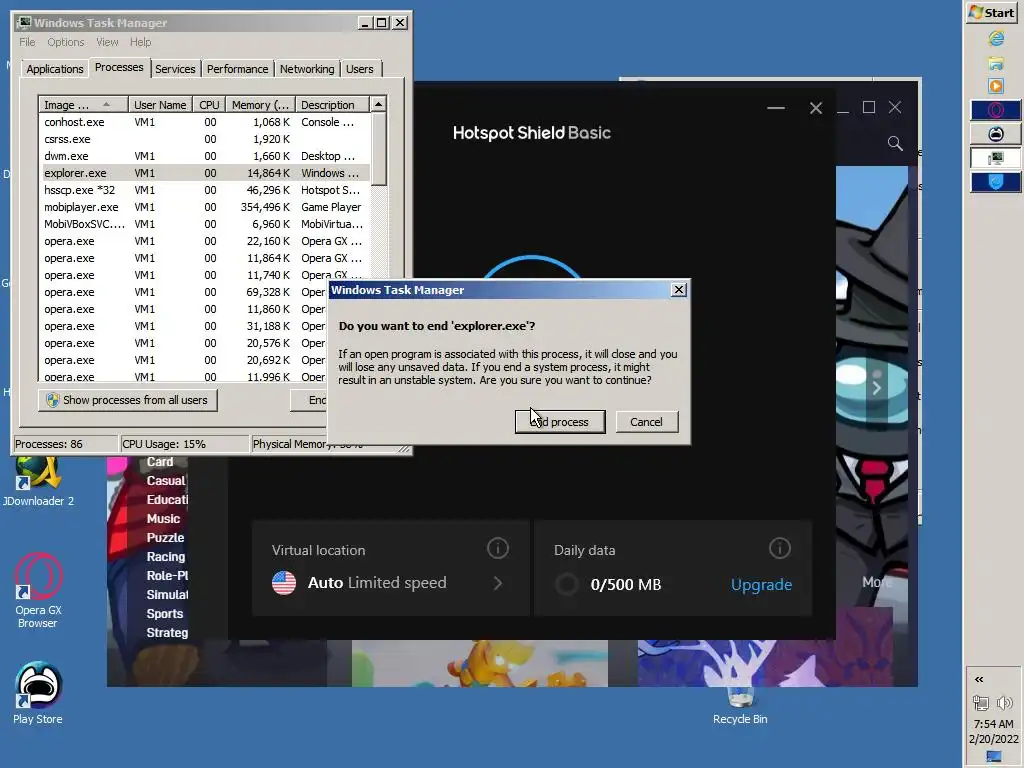1024x768 pixels.
Task: Click the process list scroll-up arrow
Action: [378, 104]
